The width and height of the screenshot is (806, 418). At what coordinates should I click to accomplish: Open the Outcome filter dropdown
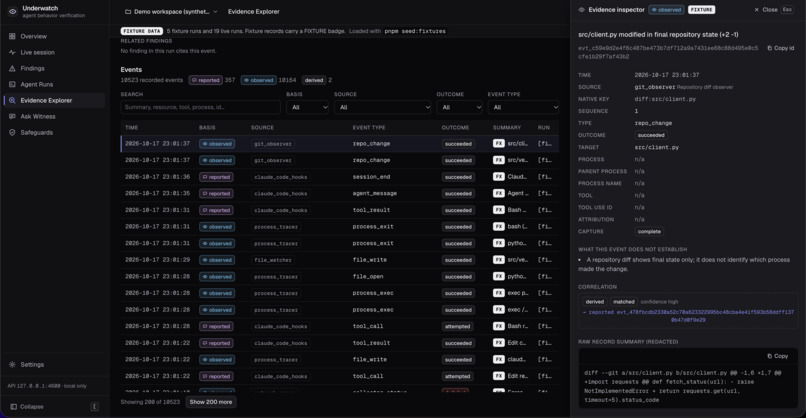point(460,107)
